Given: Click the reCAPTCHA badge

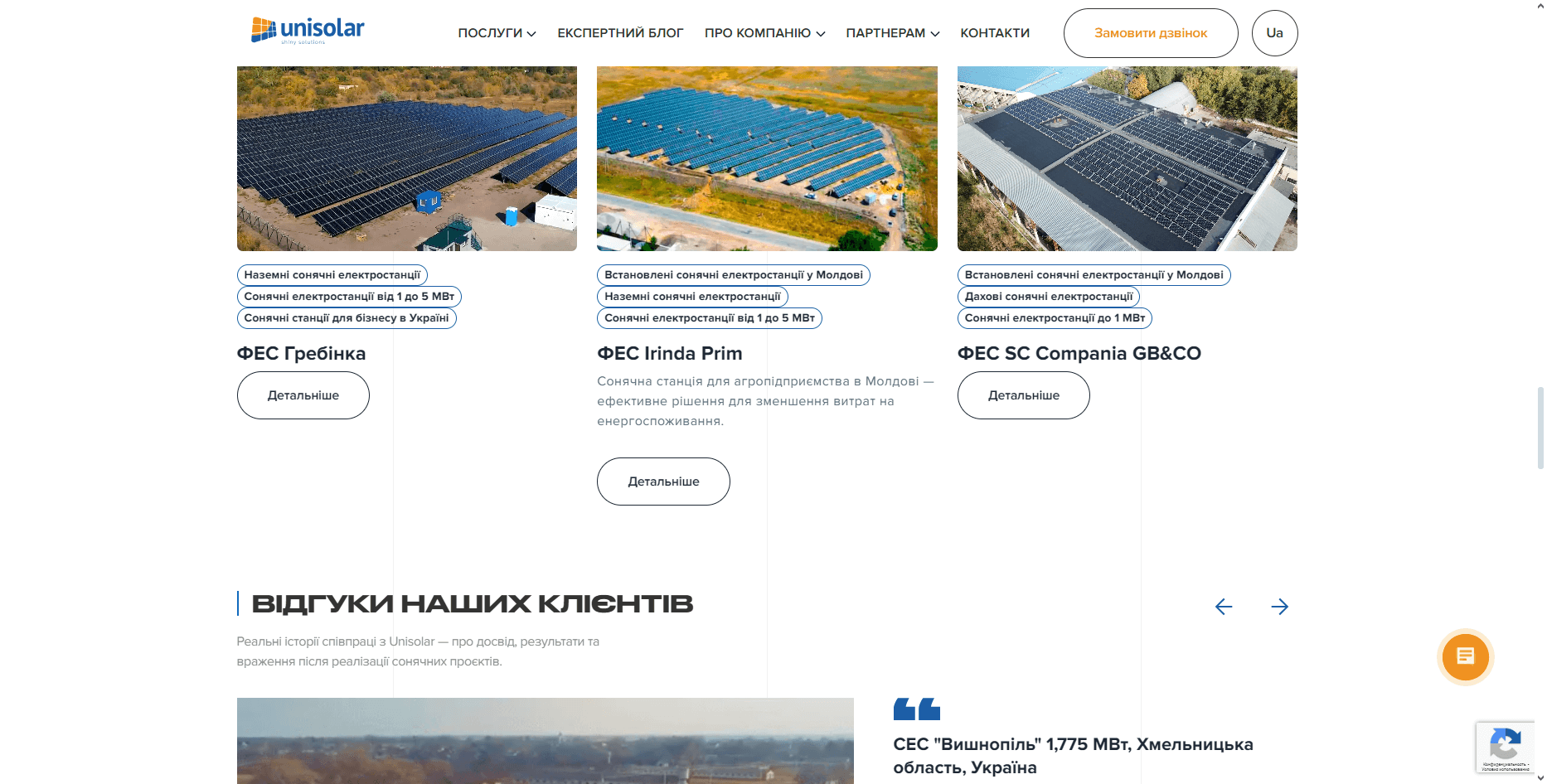Looking at the screenshot, I should point(1505,747).
